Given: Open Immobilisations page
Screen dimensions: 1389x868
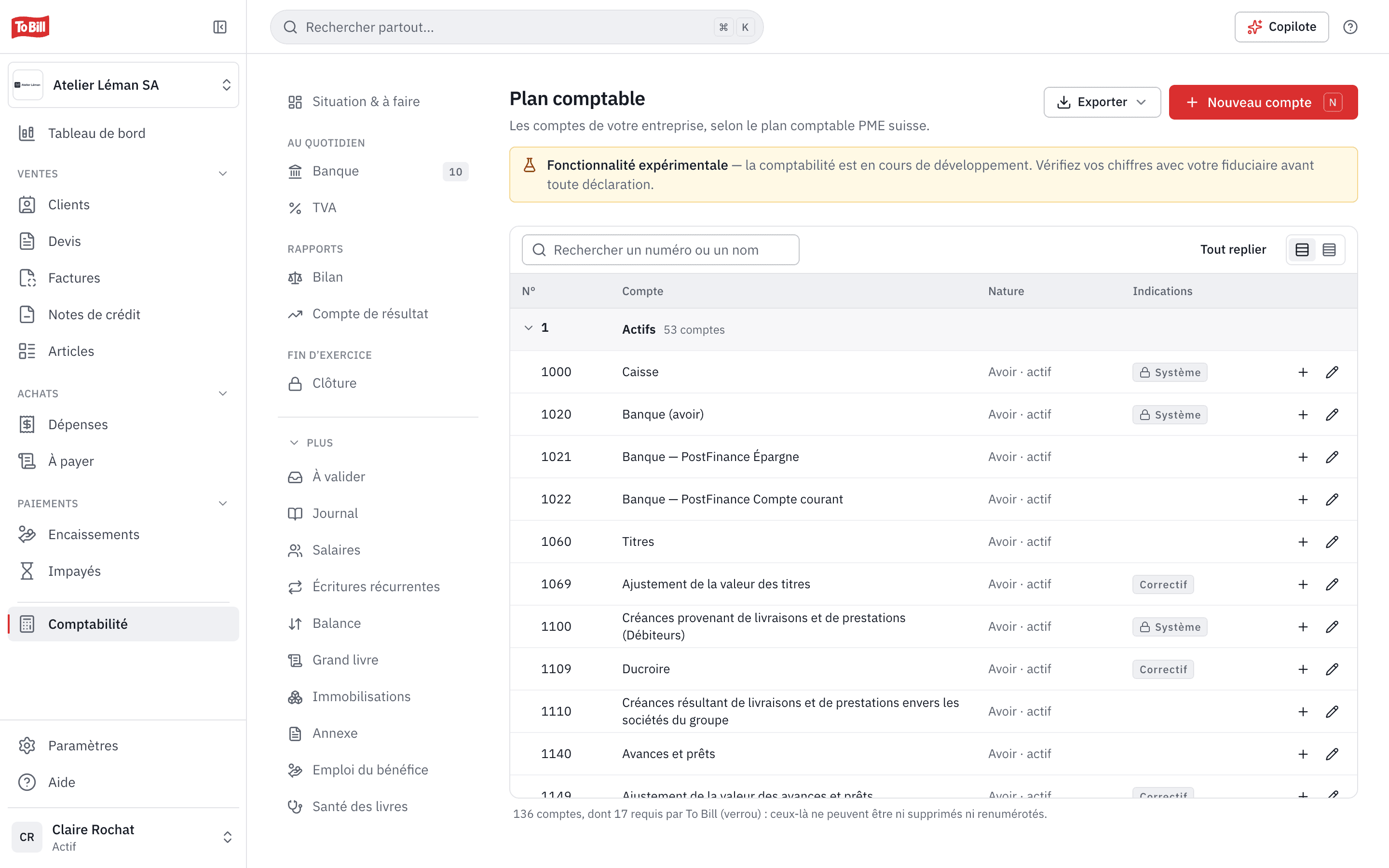Looking at the screenshot, I should 378,697.
